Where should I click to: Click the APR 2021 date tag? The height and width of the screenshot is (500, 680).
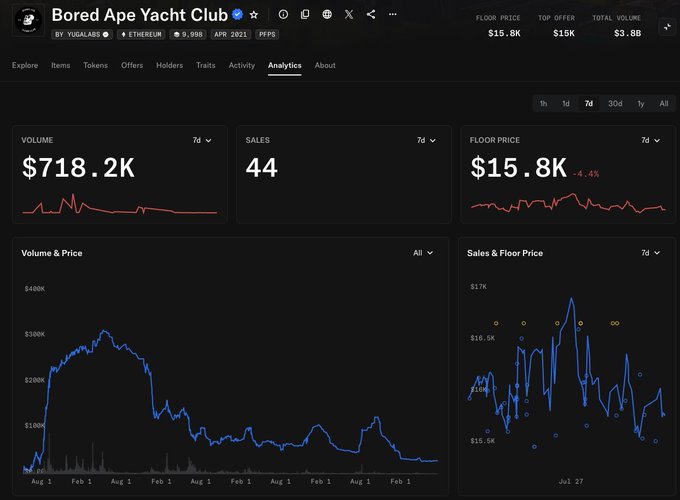coord(231,34)
